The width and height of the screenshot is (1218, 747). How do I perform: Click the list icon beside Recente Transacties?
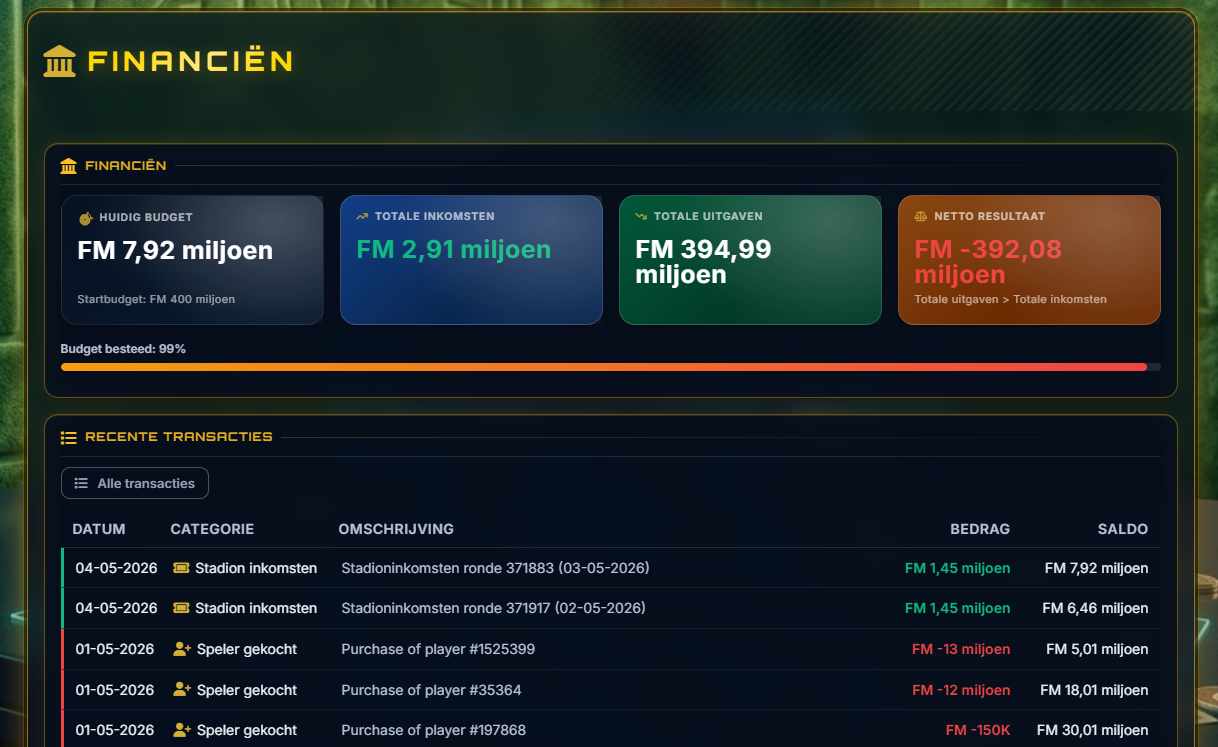(69, 437)
